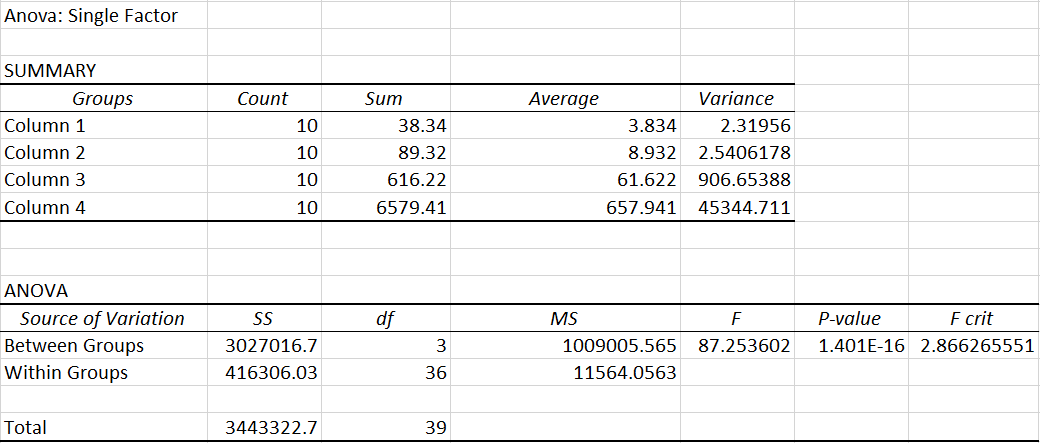Select the 'Source of Variation' header cell
This screenshot has height=443, width=1040.
[x=103, y=319]
